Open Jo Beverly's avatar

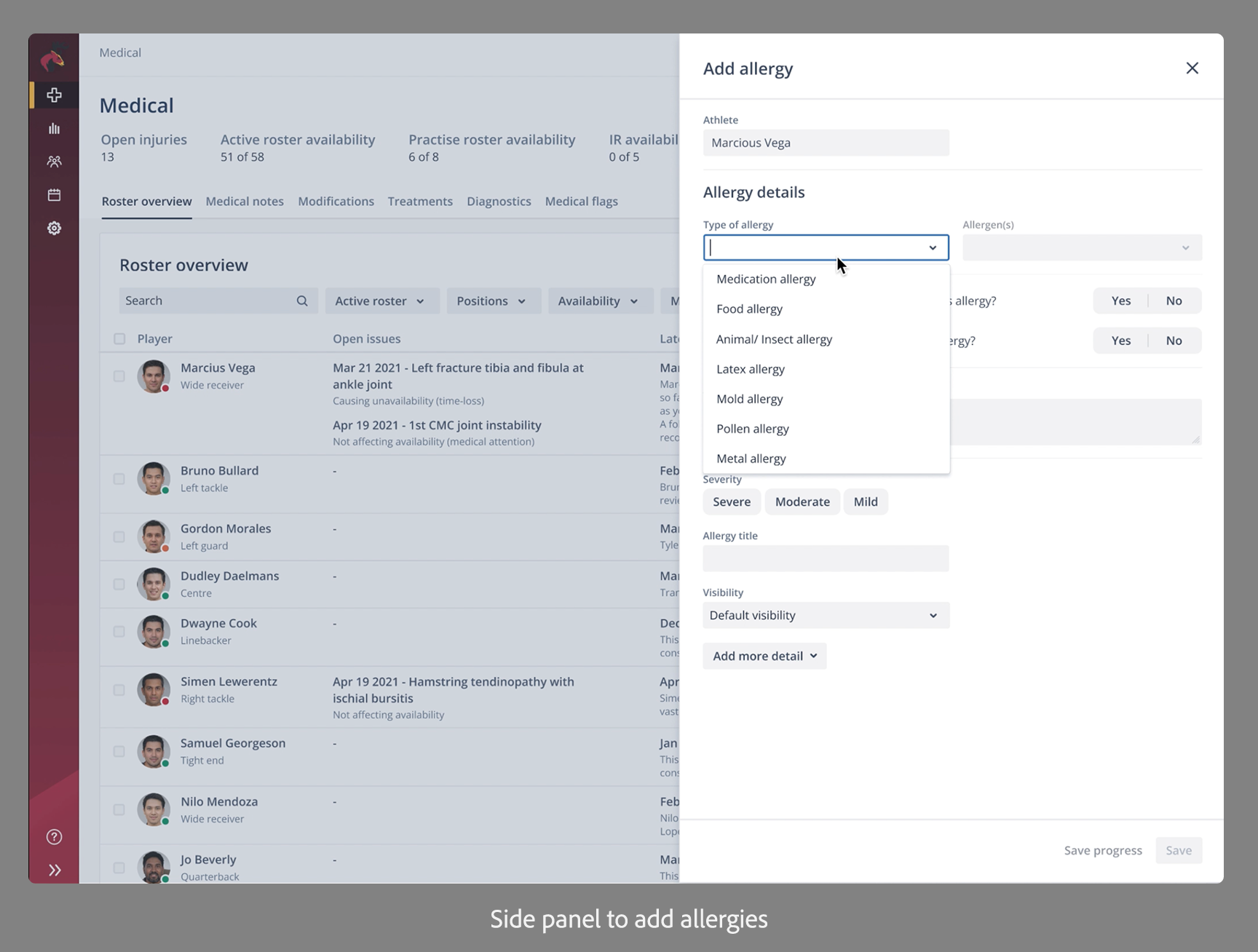(x=154, y=867)
